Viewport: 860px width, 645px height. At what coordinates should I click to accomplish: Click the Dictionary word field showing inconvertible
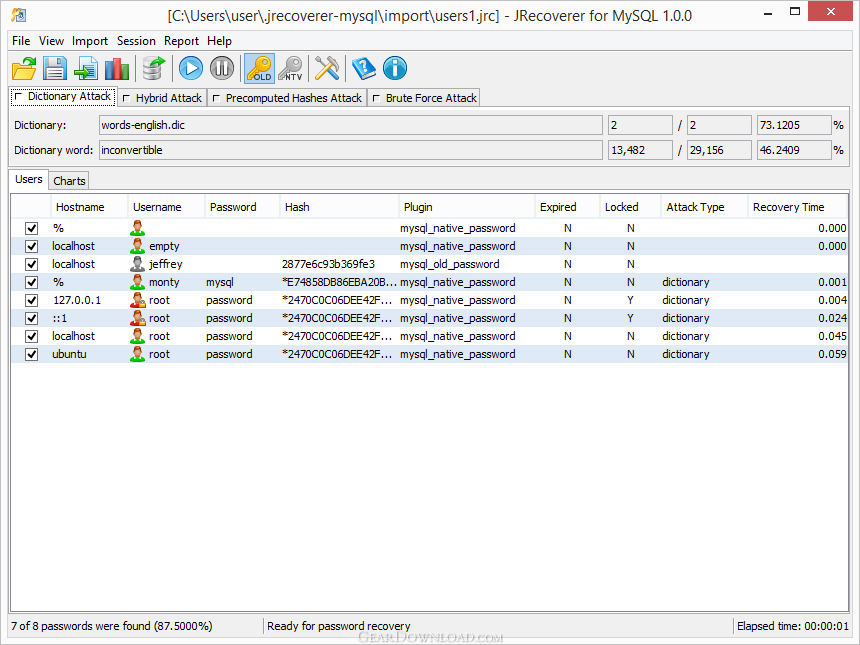pyautogui.click(x=350, y=150)
